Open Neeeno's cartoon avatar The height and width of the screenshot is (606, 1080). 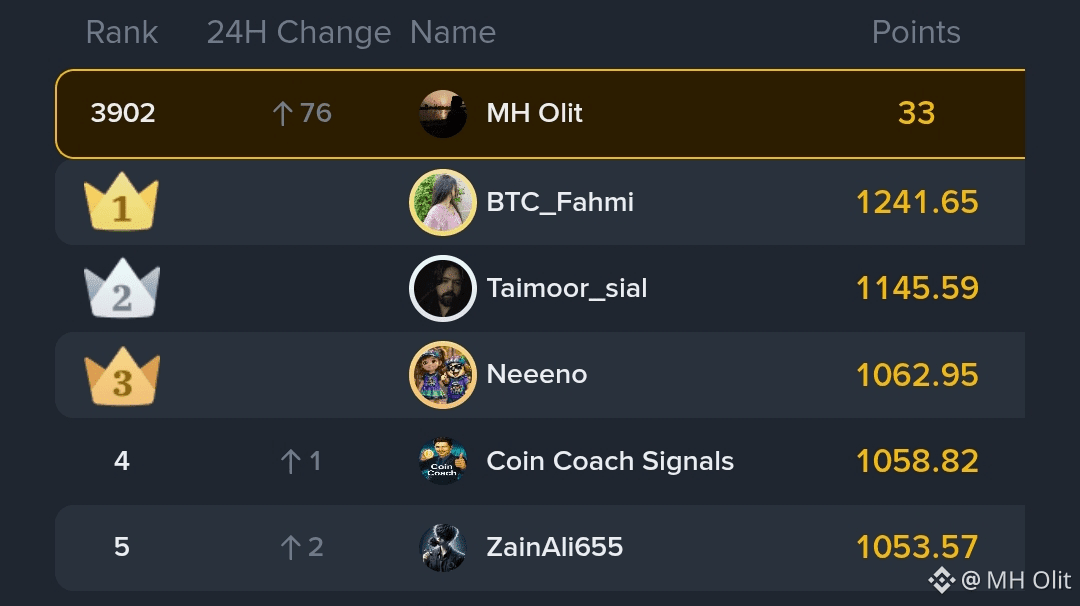click(443, 375)
